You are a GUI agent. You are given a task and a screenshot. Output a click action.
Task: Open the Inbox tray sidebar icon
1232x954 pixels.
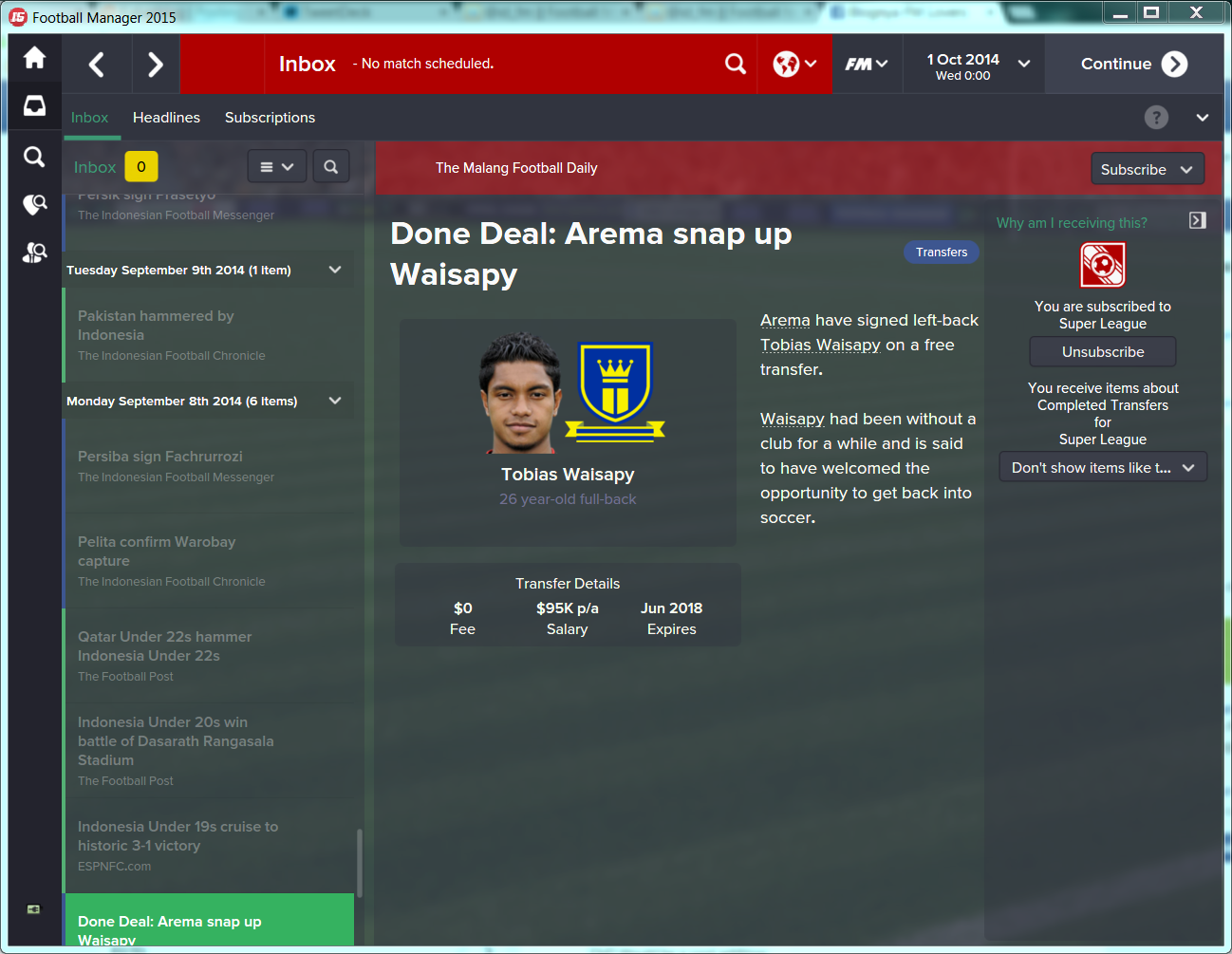[34, 105]
